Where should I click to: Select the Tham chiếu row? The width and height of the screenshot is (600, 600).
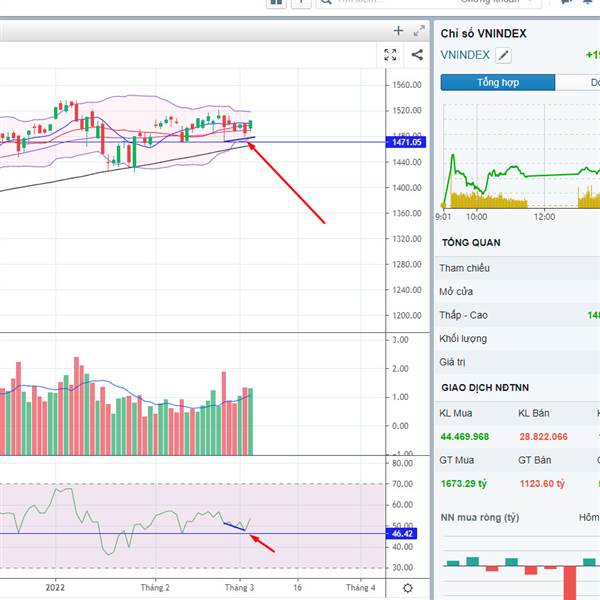pyautogui.click(x=517, y=268)
